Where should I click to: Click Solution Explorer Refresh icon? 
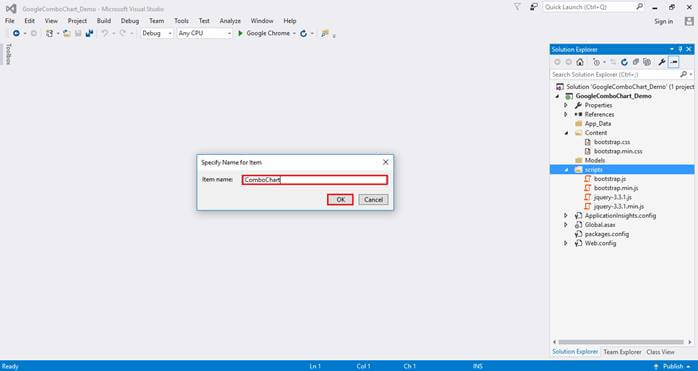(x=625, y=62)
